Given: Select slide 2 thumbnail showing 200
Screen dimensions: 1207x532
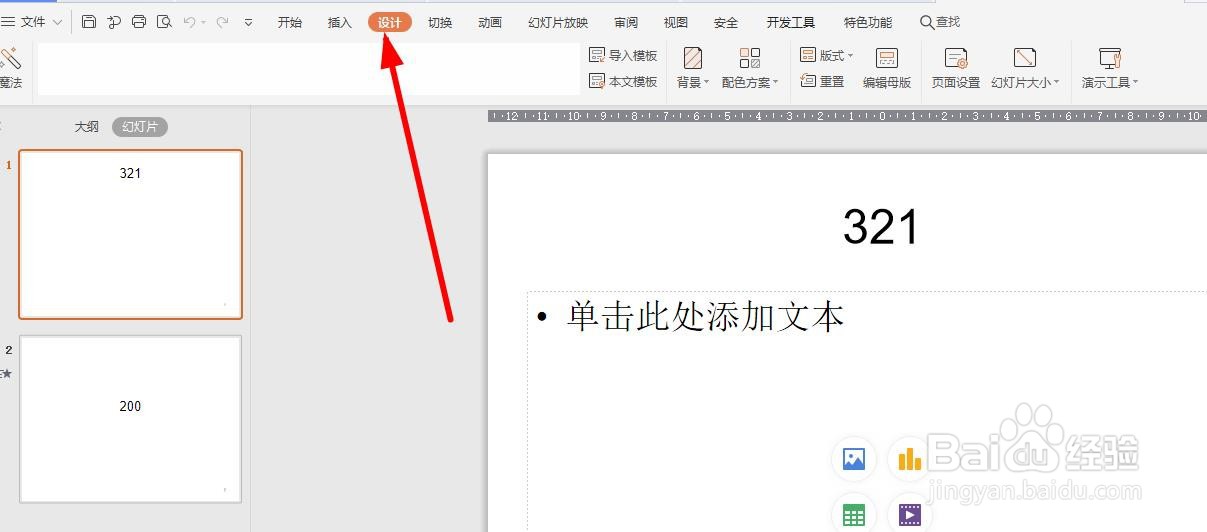Looking at the screenshot, I should pyautogui.click(x=130, y=419).
